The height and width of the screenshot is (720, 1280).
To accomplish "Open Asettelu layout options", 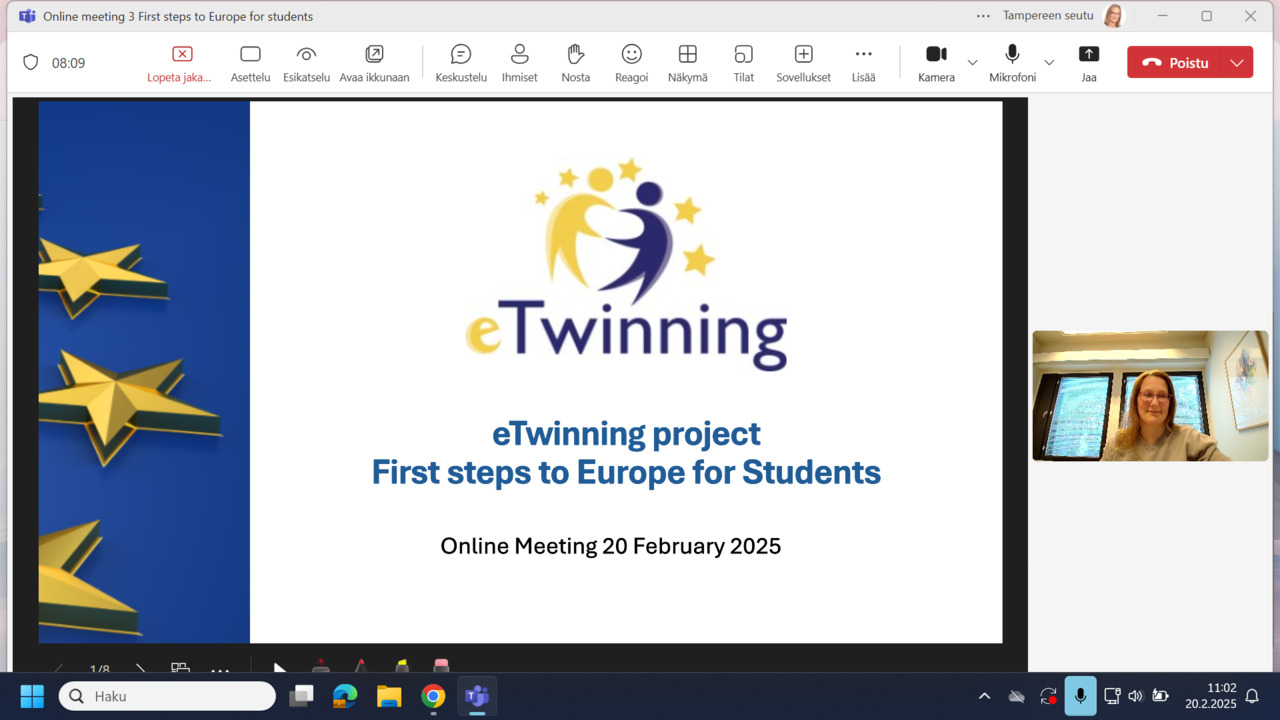I will click(x=250, y=63).
